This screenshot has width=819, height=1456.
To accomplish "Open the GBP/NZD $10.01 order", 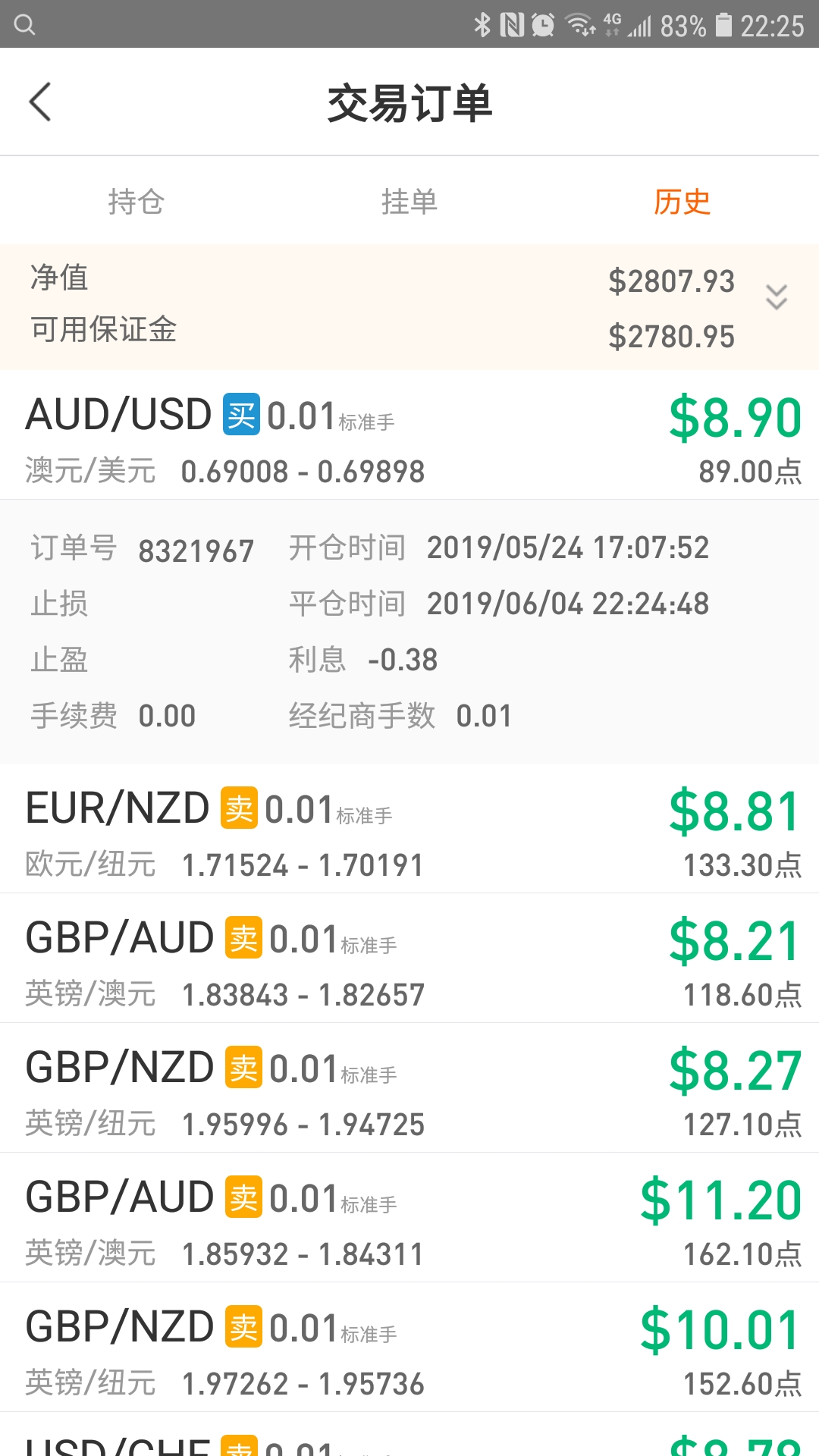I will tap(409, 1348).
